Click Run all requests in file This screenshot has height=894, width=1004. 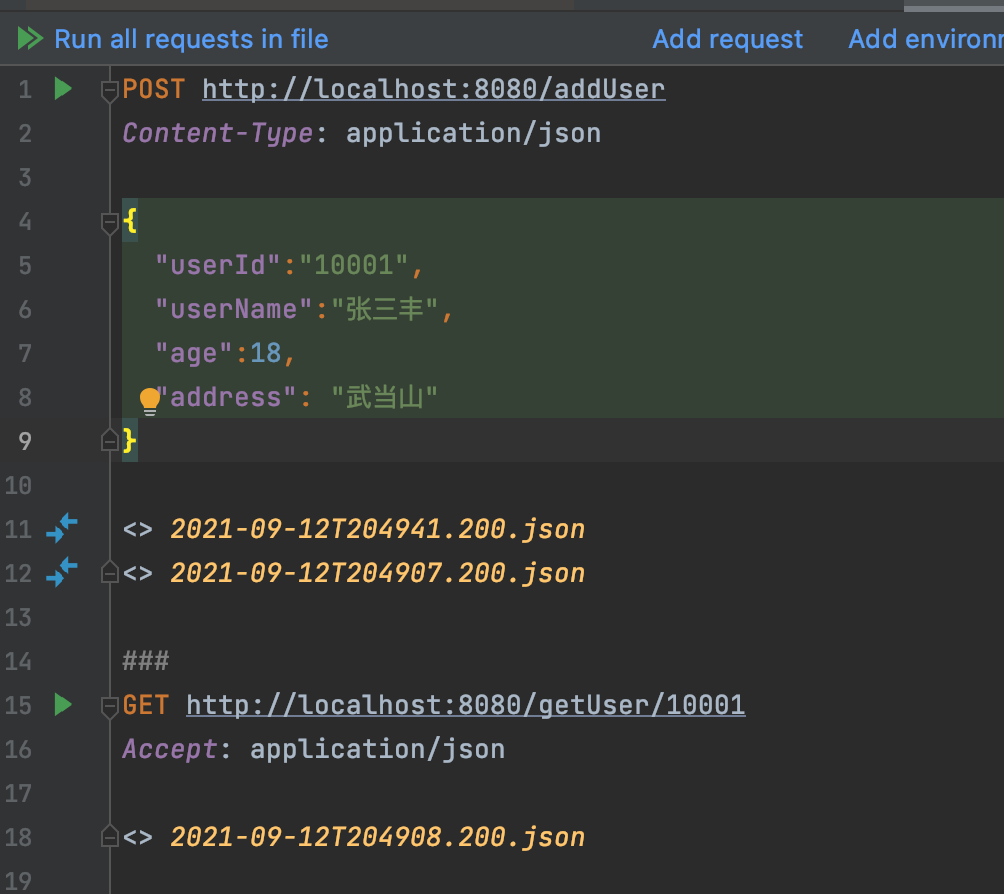tap(190, 39)
